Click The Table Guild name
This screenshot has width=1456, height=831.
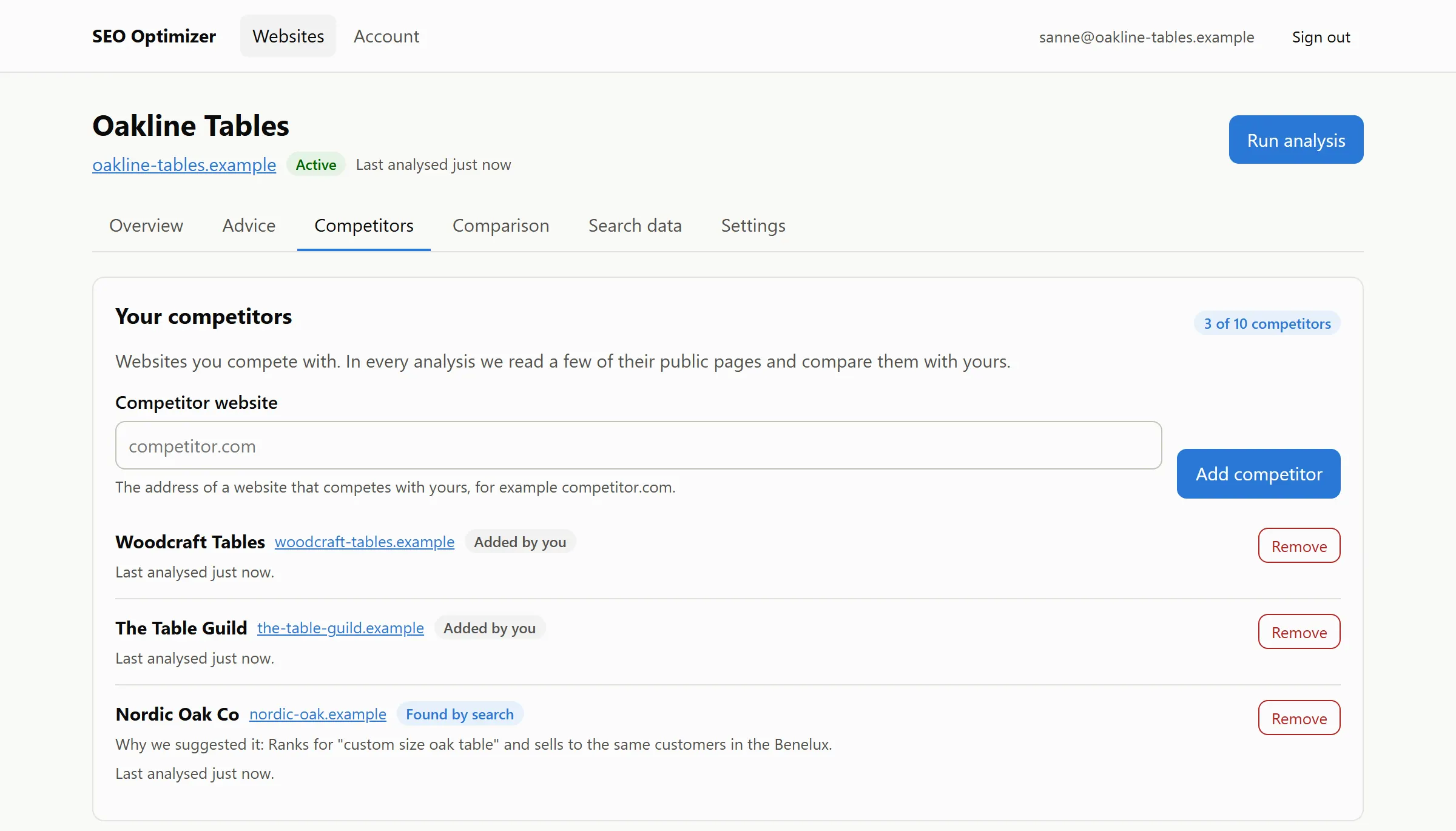coord(181,628)
